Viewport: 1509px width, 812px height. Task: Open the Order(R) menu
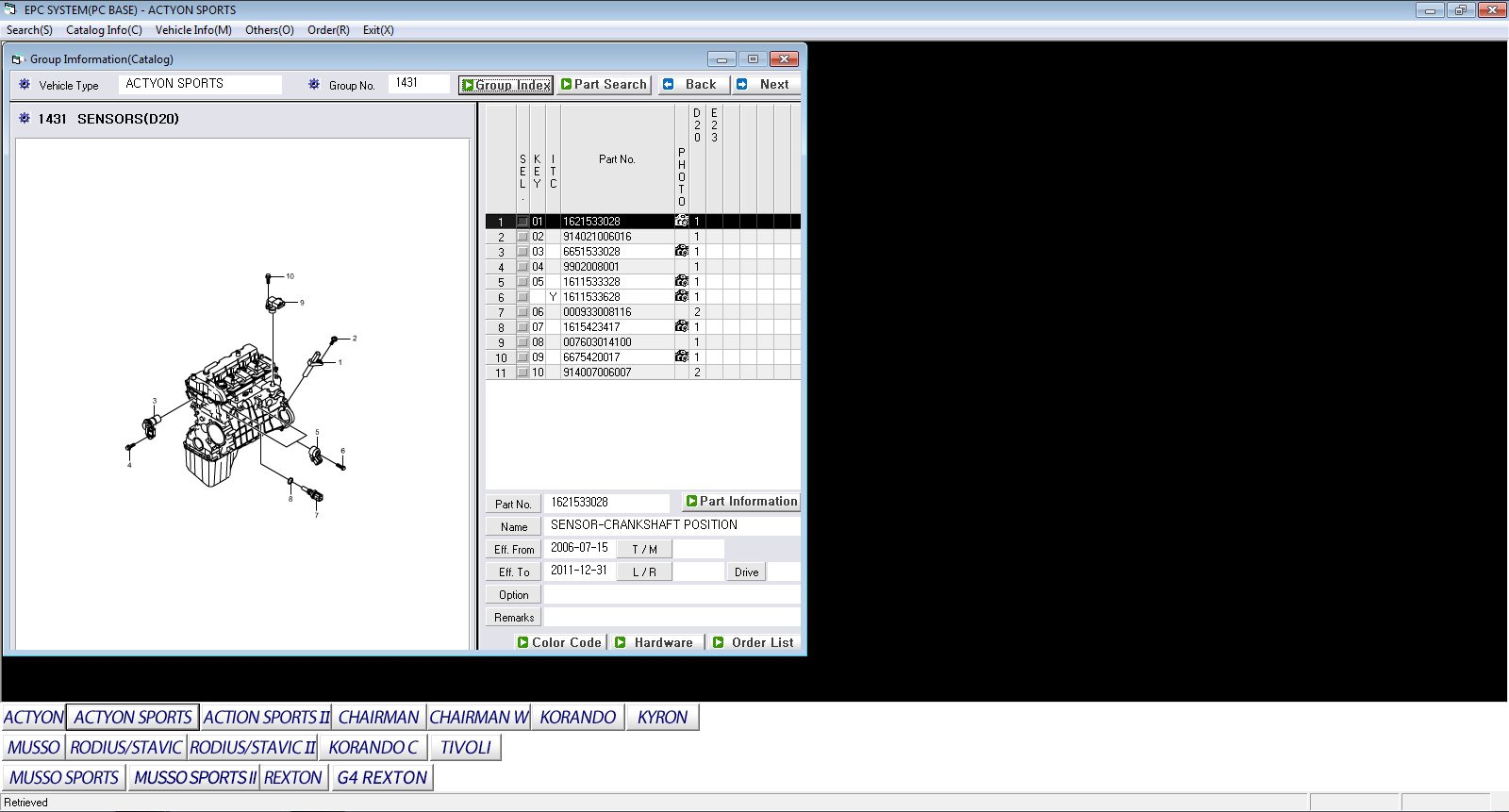328,30
